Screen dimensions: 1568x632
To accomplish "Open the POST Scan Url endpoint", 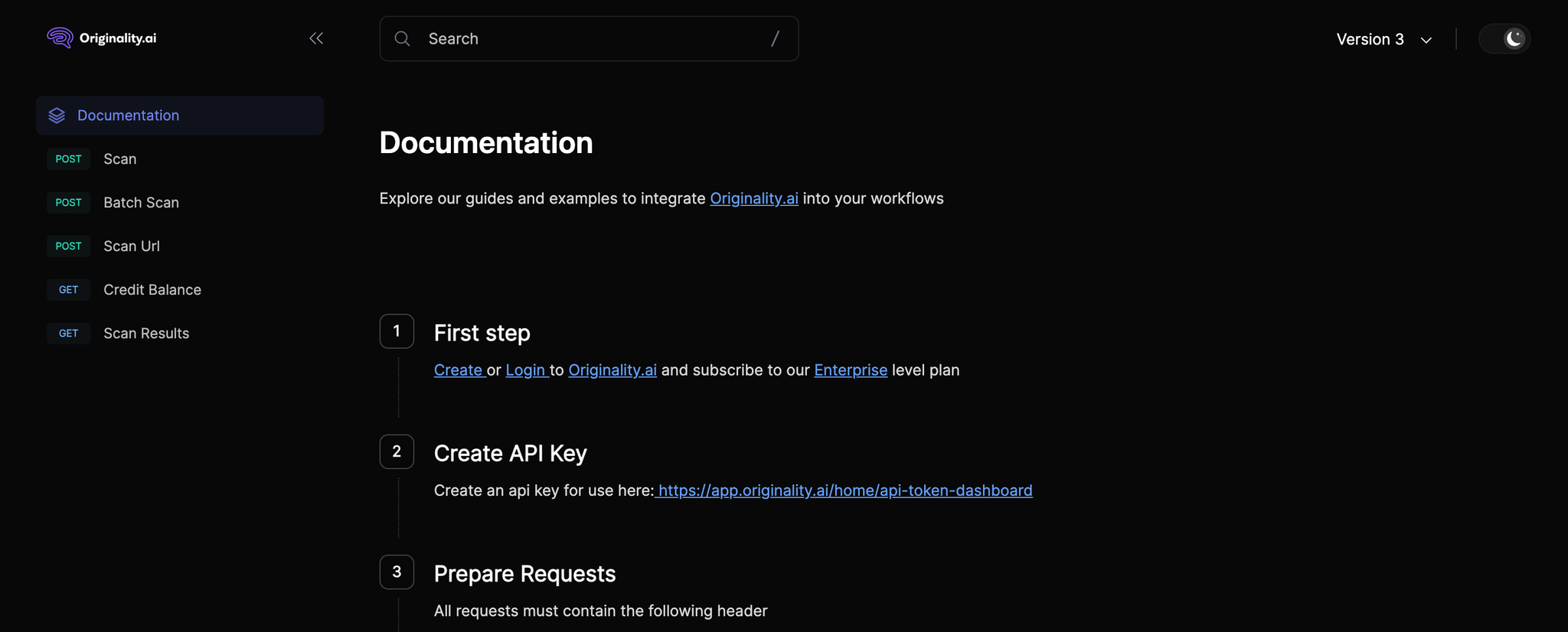I will [180, 246].
